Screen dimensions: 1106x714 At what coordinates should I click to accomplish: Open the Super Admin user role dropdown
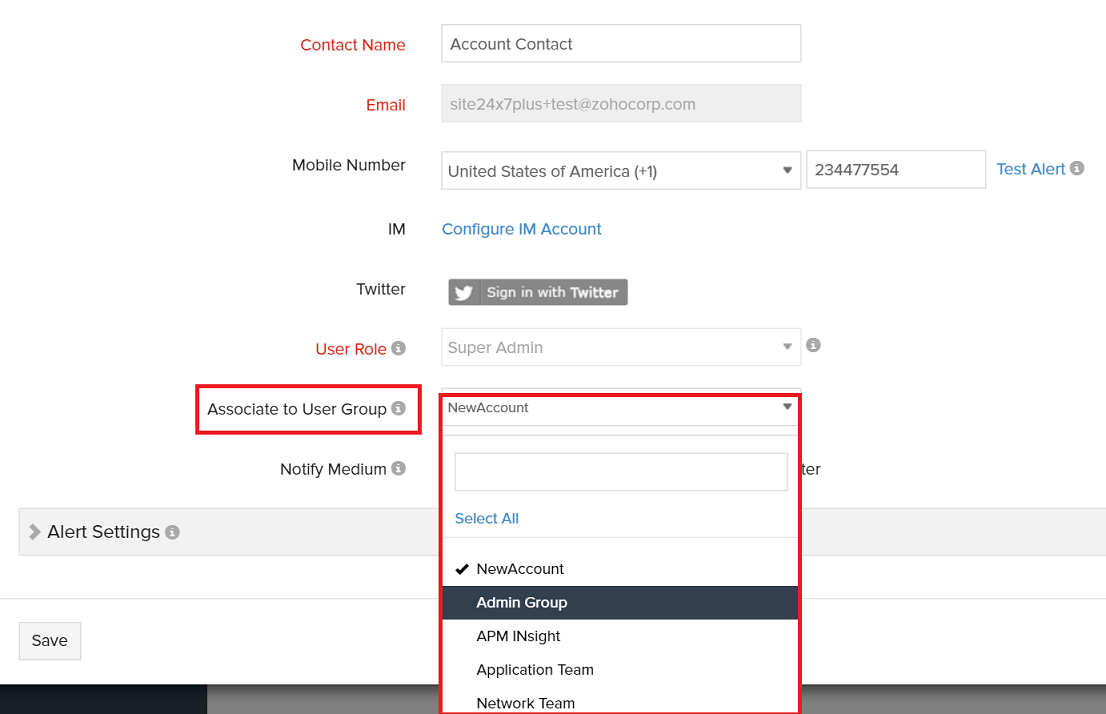click(x=621, y=347)
